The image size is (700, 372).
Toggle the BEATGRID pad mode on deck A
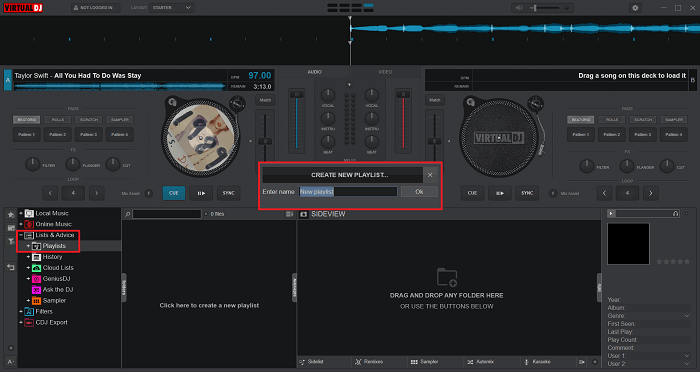27,120
